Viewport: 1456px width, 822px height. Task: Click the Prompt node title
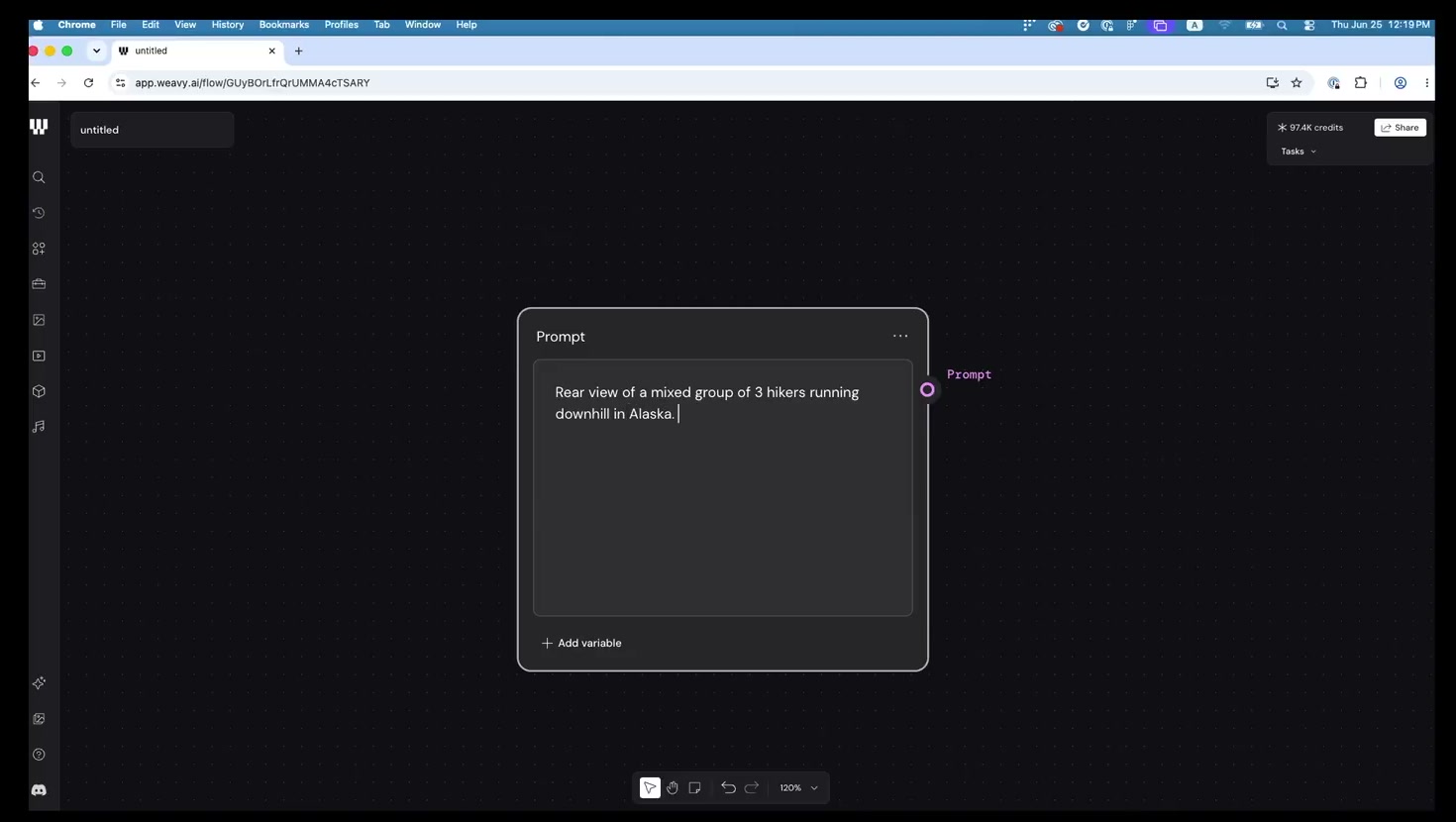pyautogui.click(x=561, y=337)
